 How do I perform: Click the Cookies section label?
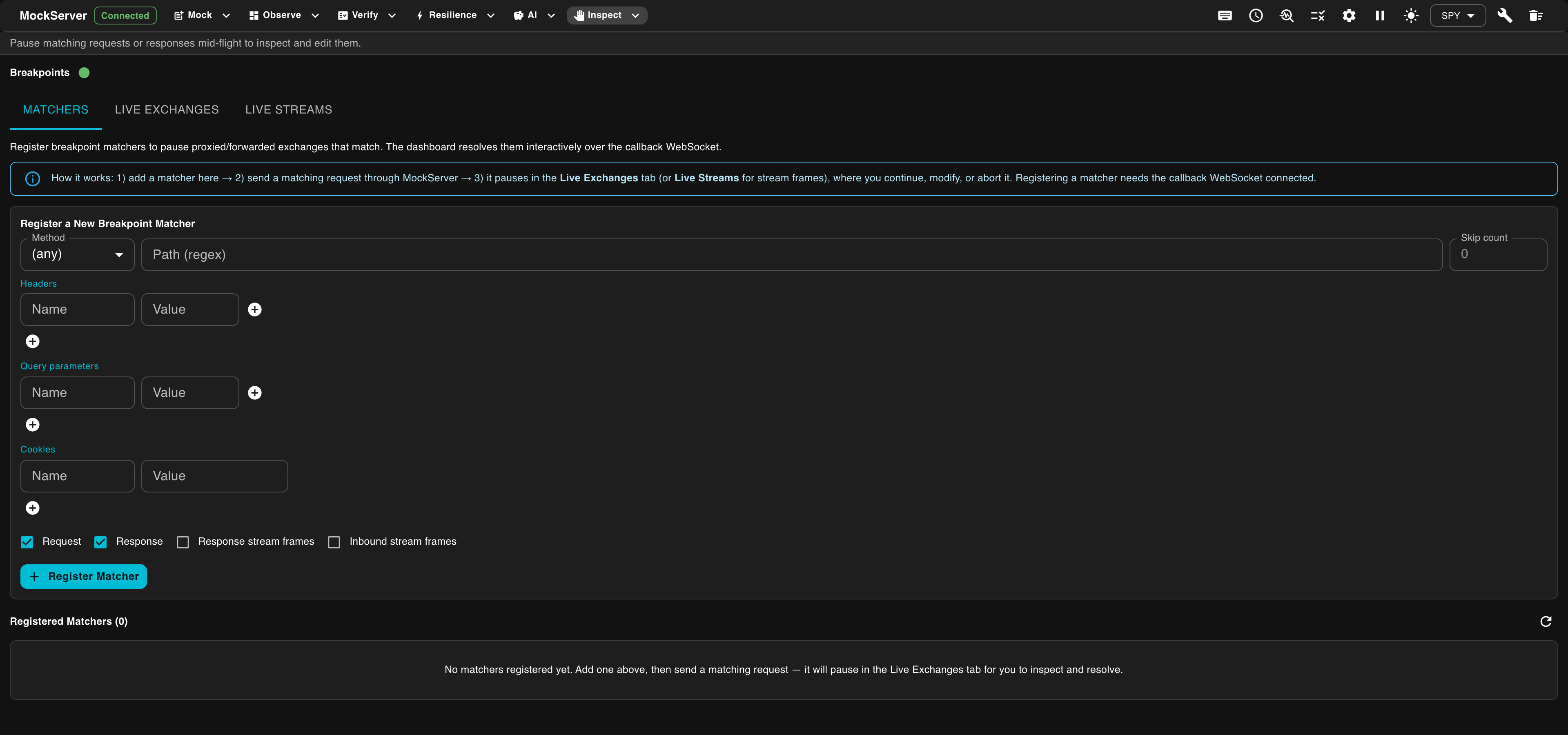pos(38,450)
